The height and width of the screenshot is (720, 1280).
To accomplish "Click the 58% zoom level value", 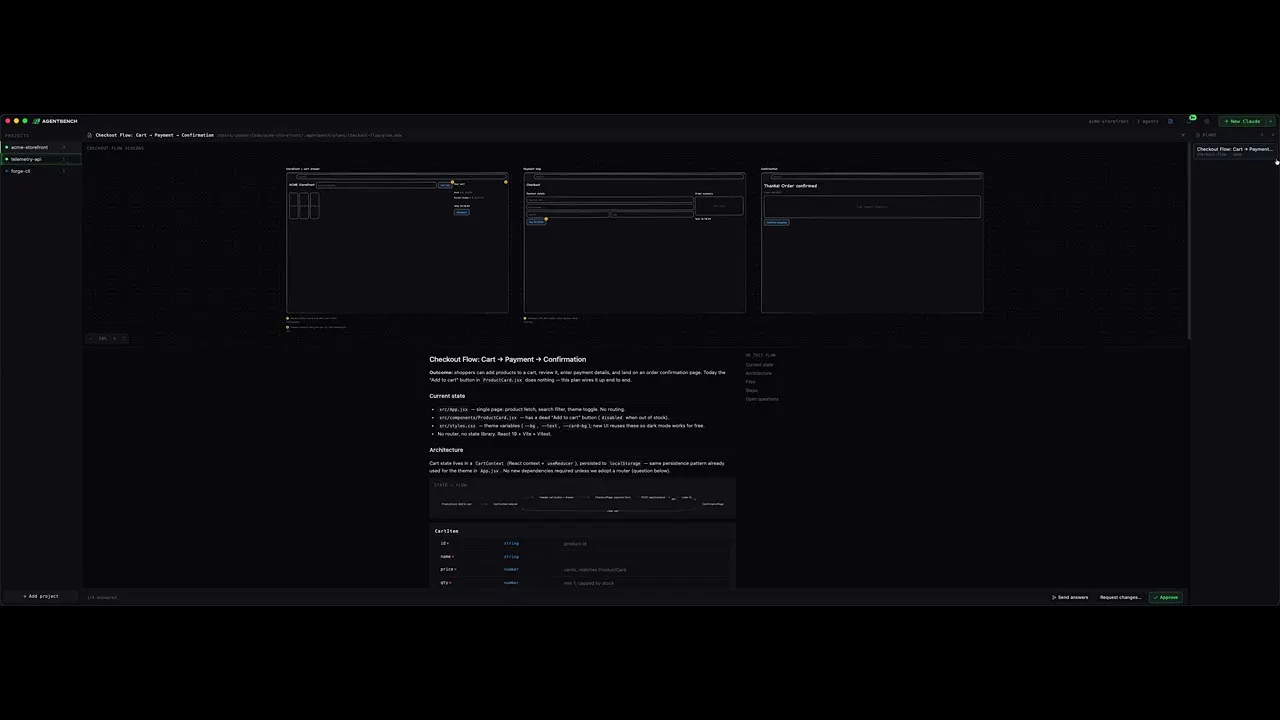I will (x=102, y=338).
